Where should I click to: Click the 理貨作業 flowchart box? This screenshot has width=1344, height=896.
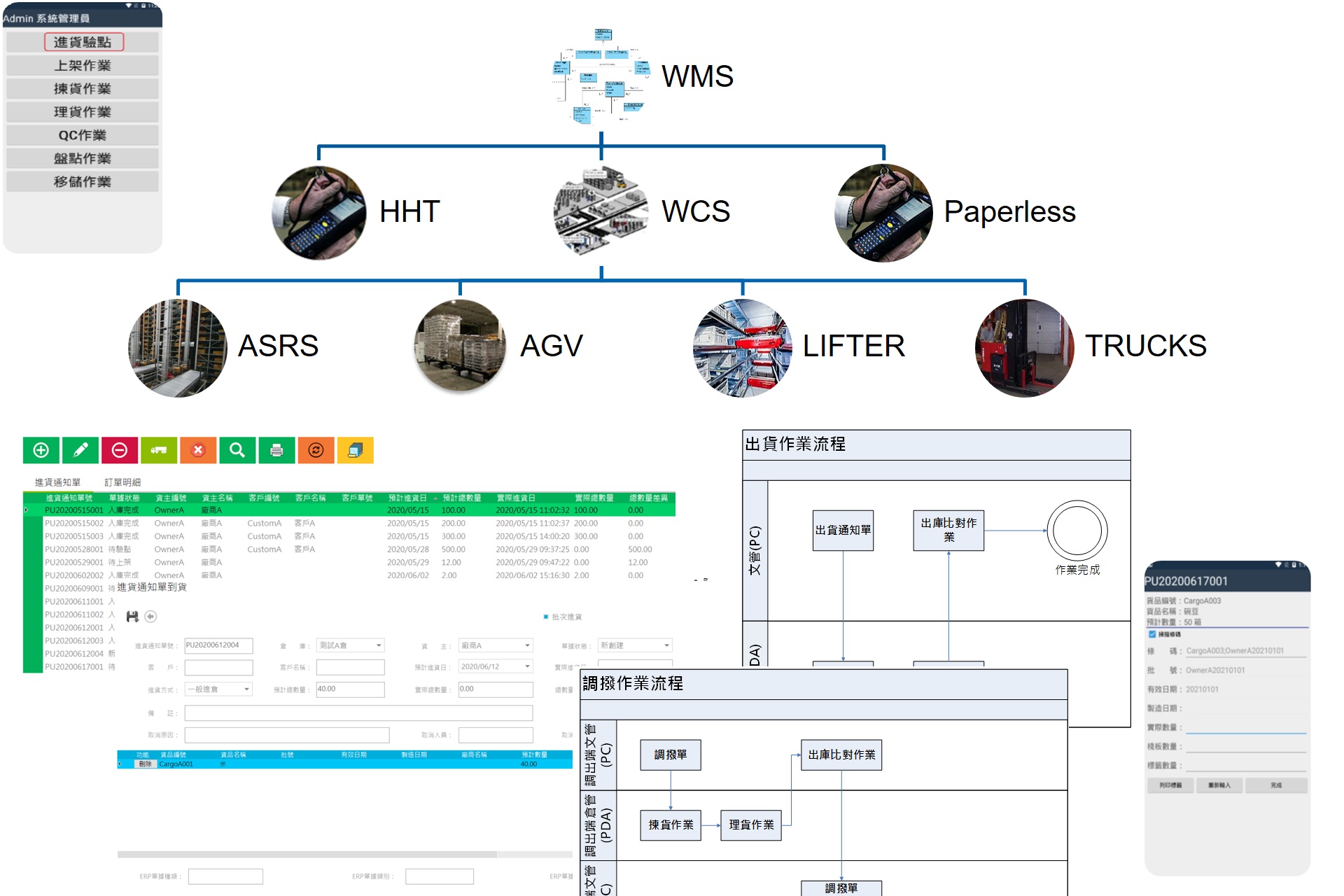click(x=751, y=825)
